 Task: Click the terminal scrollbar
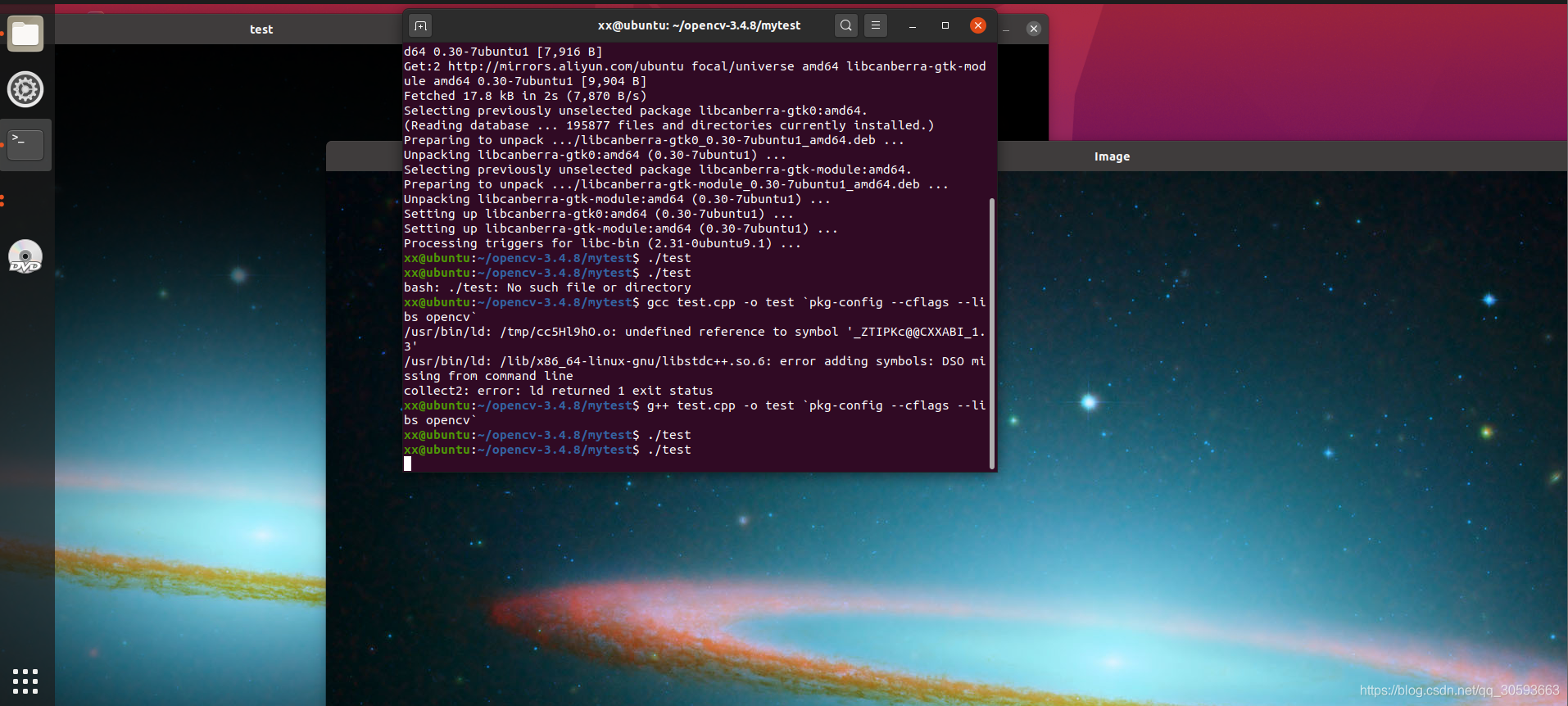(992, 333)
